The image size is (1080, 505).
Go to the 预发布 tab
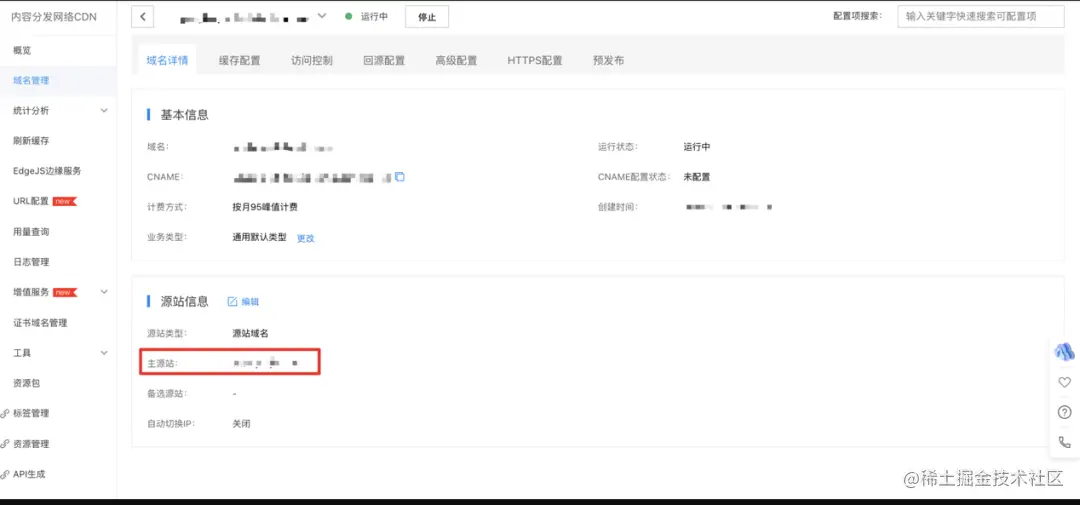[608, 60]
